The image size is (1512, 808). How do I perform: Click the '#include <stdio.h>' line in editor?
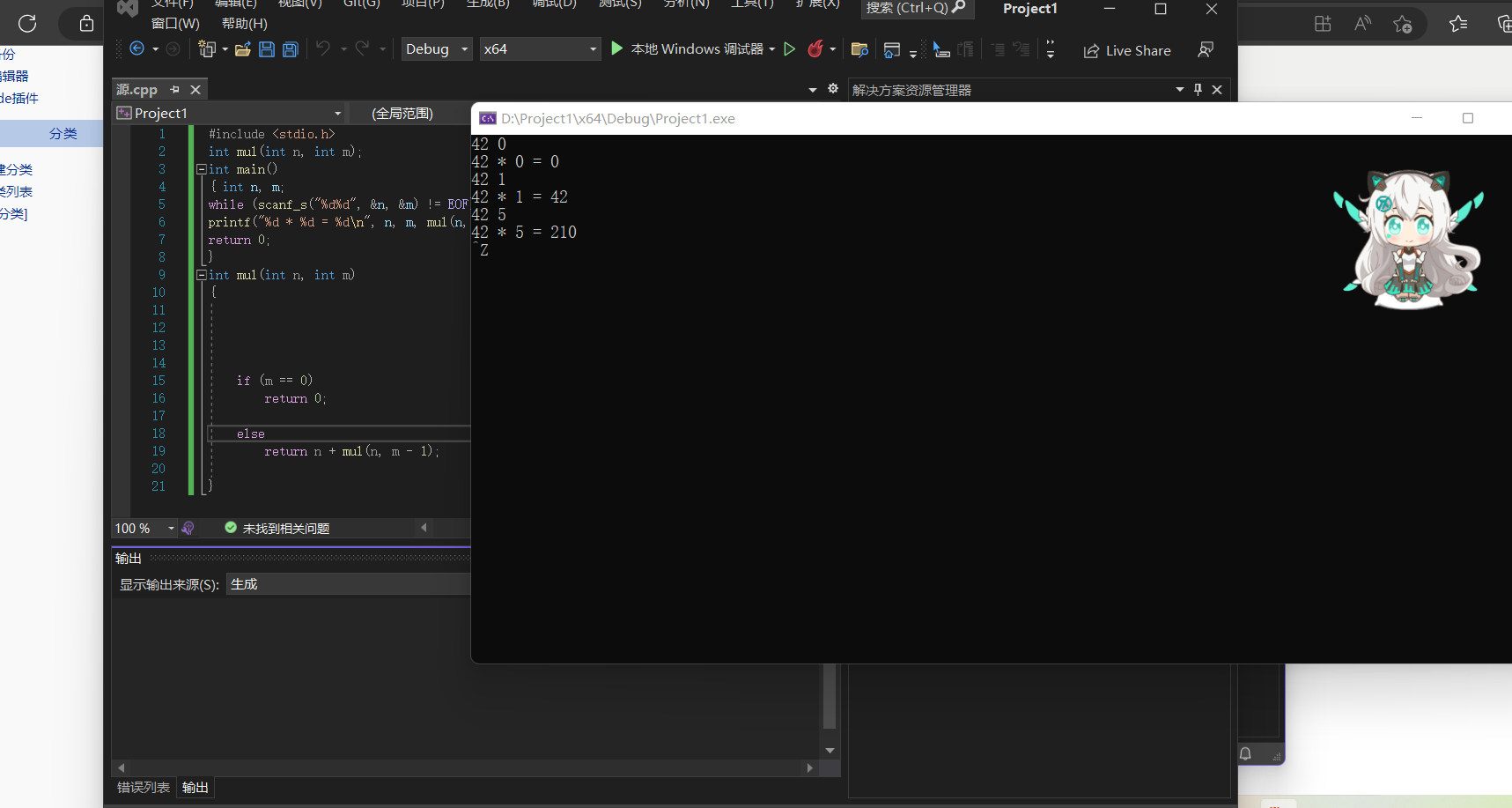tap(271, 134)
